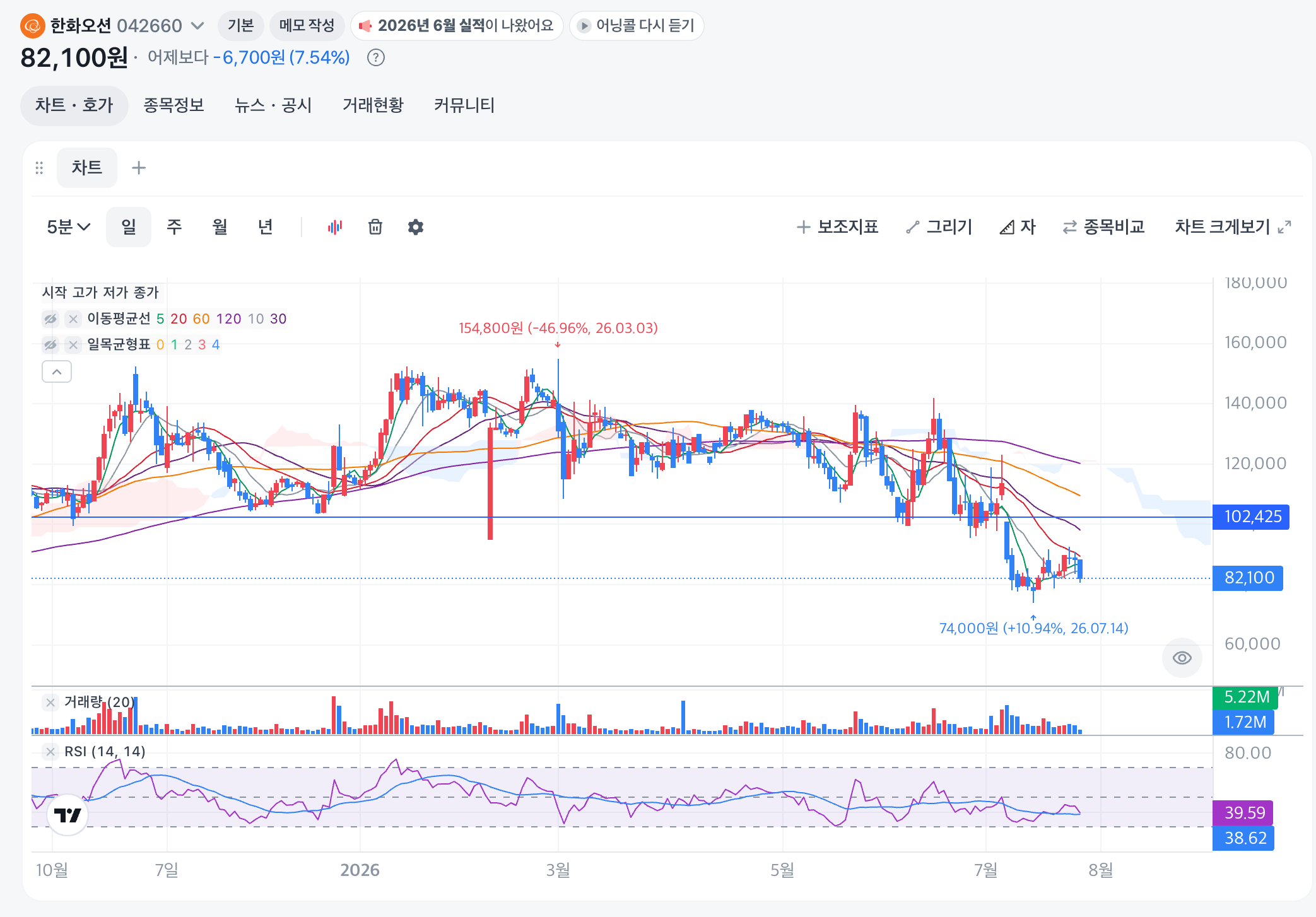Remove the 거래량 (20) volume indicator
Viewport: 1316px width, 917px height.
tap(50, 703)
